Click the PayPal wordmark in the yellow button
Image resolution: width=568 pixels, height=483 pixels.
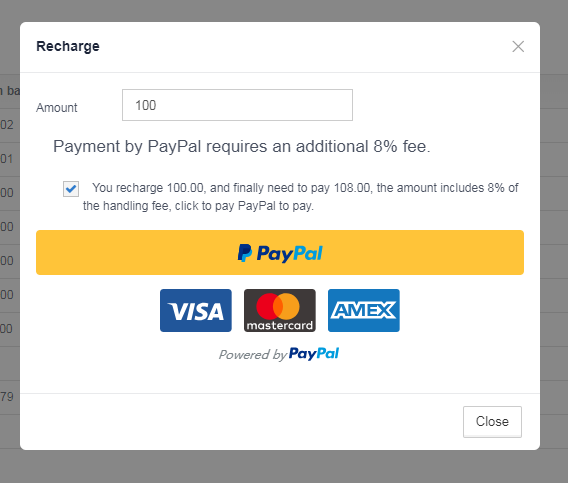[x=289, y=253]
